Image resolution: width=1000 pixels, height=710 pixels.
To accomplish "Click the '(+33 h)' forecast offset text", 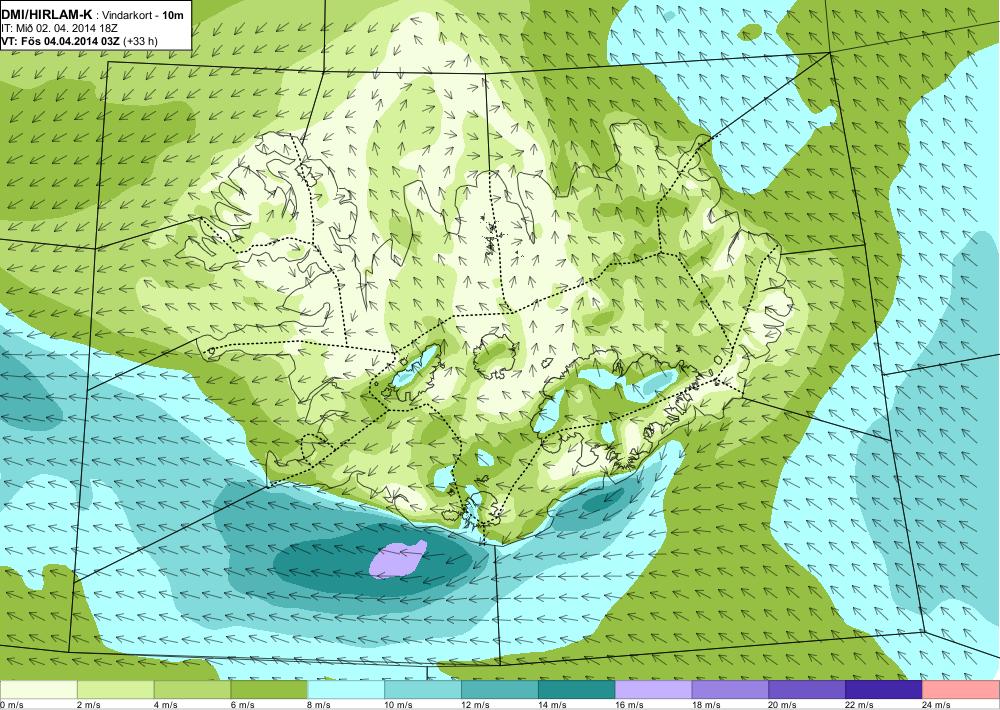I will (x=140, y=41).
